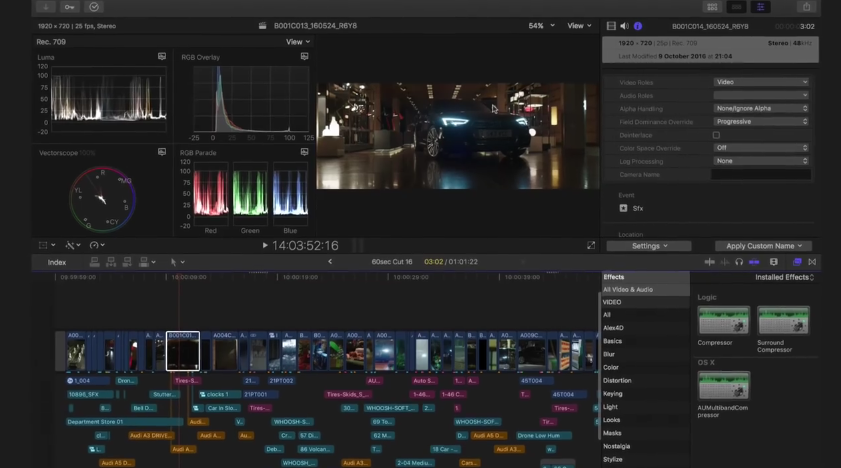Toggle the browser grid layout button

(711, 7)
